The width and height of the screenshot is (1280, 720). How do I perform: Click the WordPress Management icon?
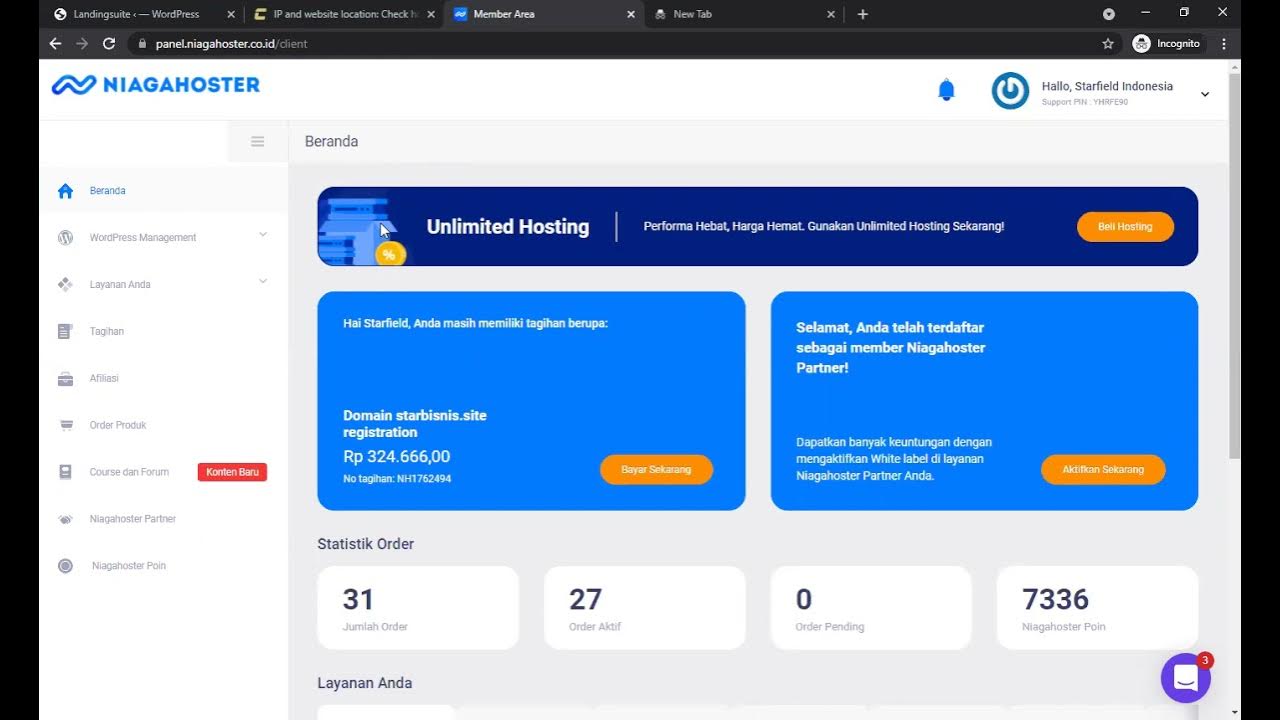(65, 238)
